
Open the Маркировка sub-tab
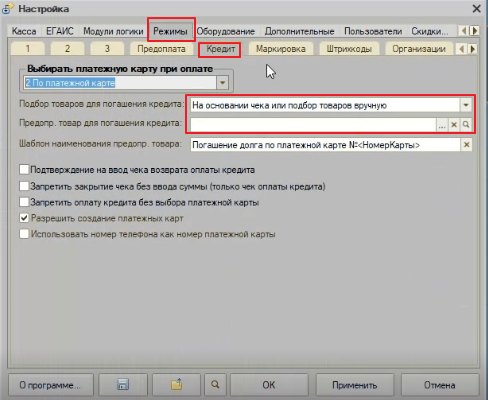tap(281, 49)
